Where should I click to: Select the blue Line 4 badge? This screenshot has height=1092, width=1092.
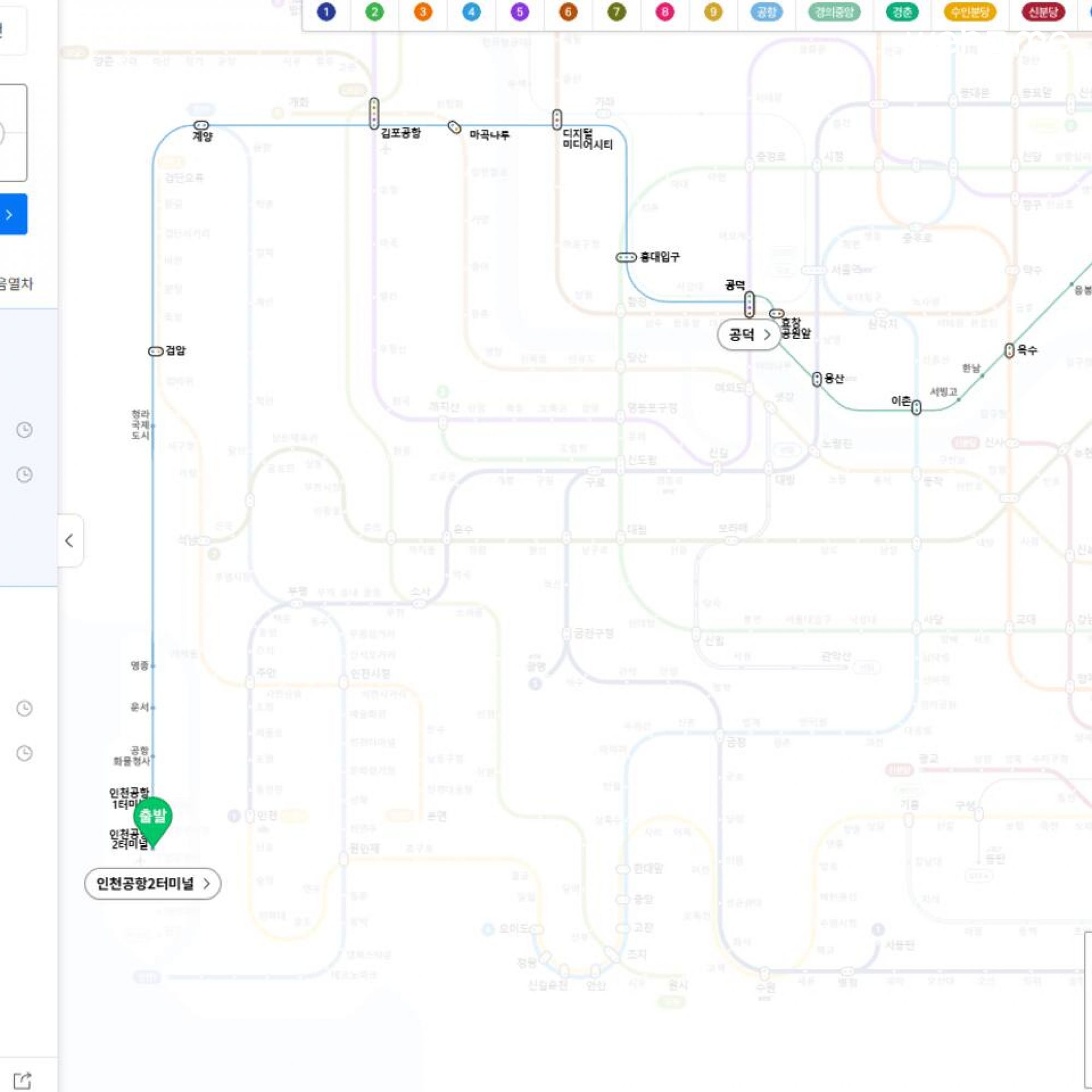click(471, 12)
